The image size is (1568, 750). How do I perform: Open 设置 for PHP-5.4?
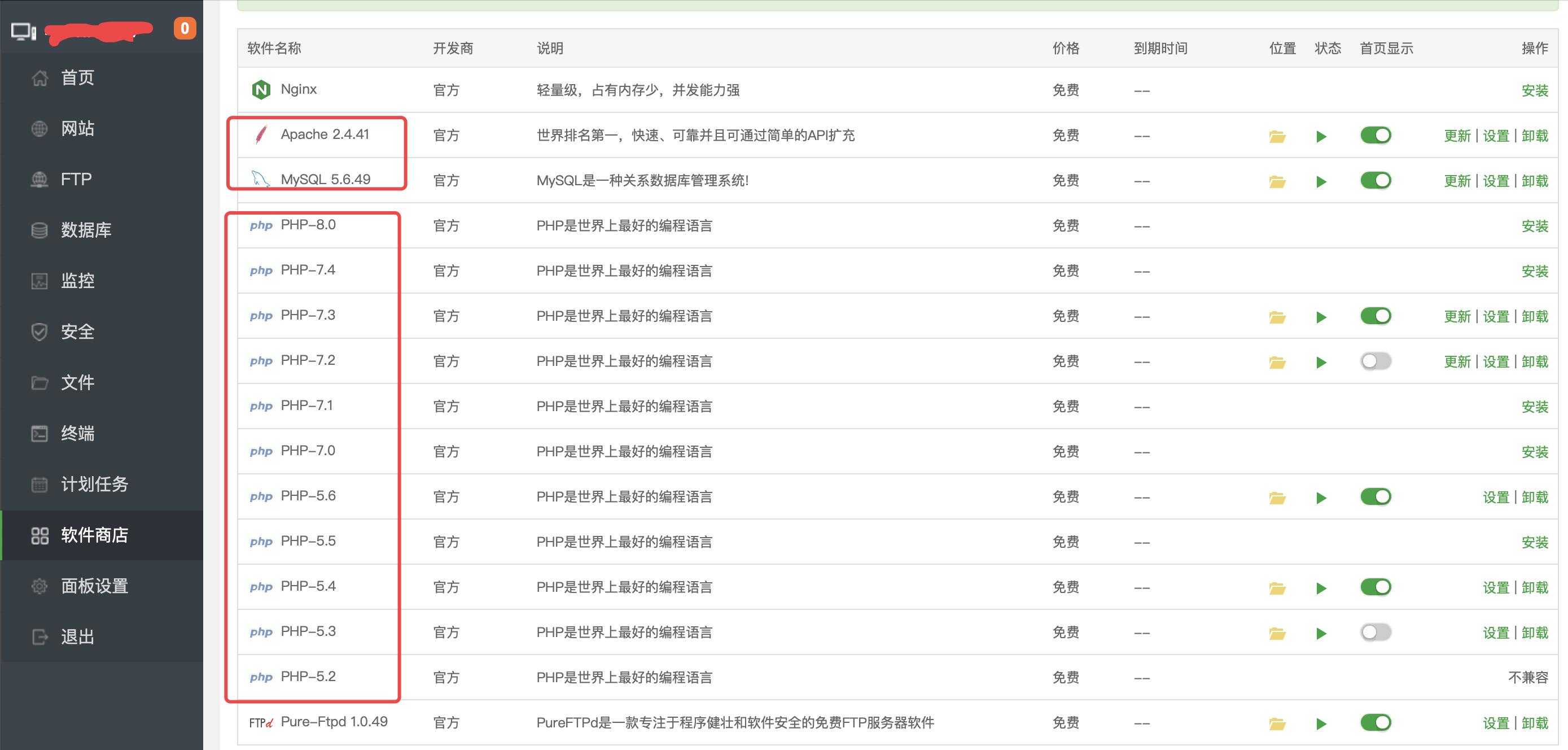click(1497, 587)
